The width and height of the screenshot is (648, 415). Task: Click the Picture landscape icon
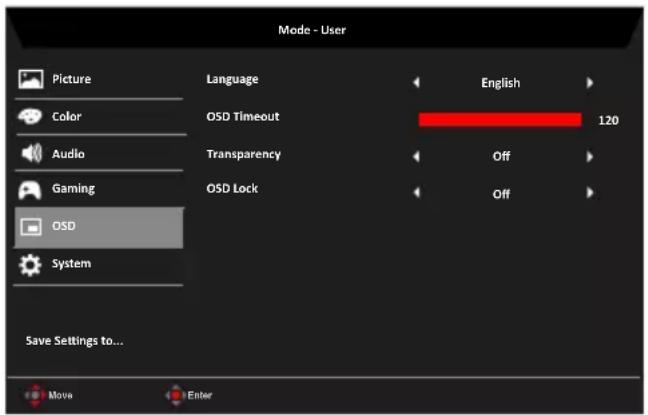(31, 79)
